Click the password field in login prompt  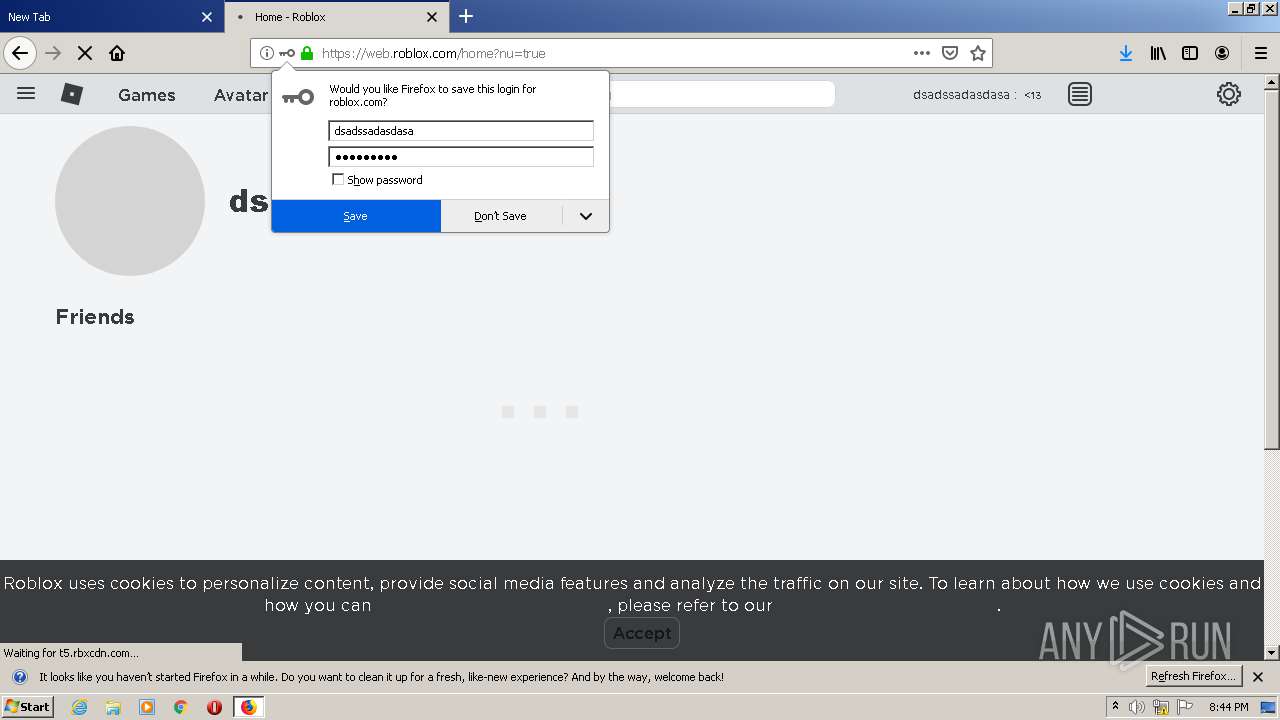[461, 157]
